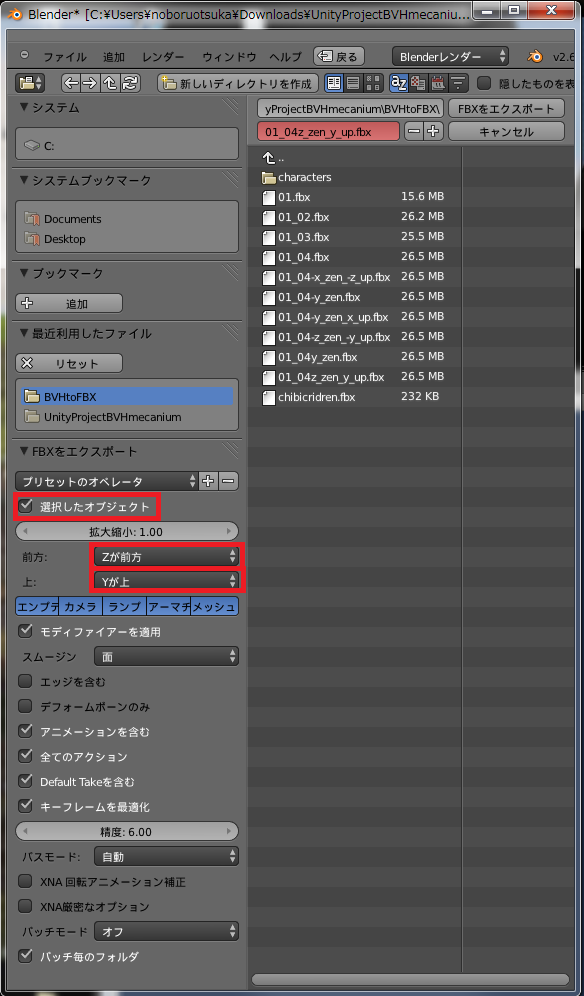Go forward with the right arrow icon
584x996 pixels.
[89, 83]
